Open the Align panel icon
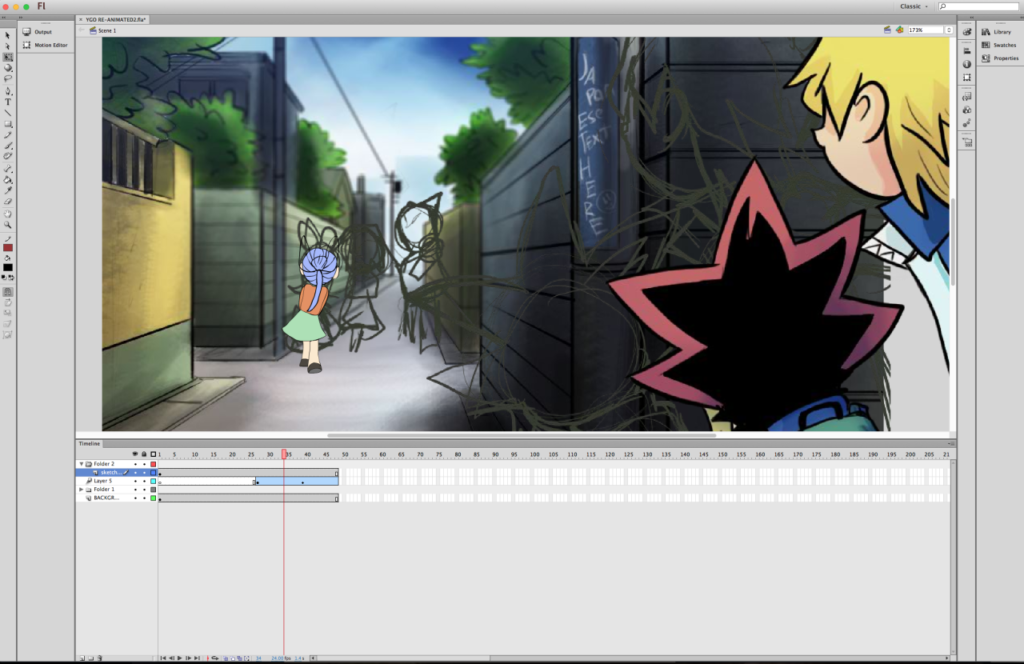This screenshot has height=664, width=1024. tap(967, 51)
